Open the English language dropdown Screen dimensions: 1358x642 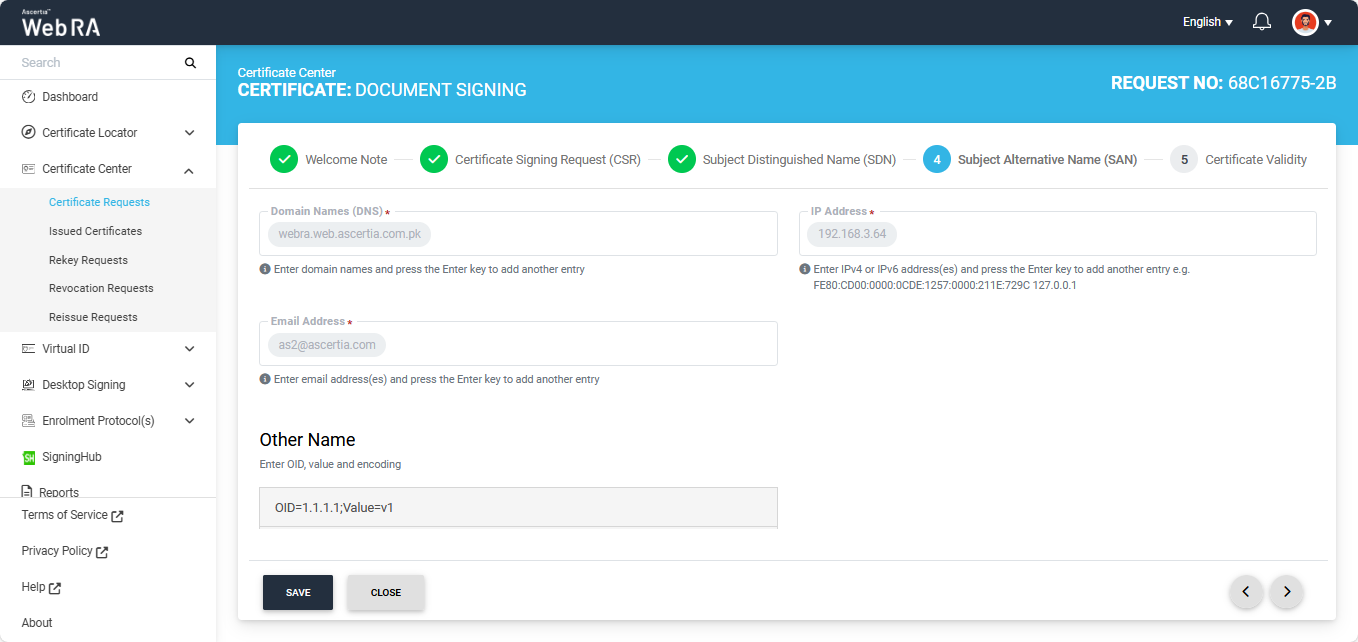(1207, 22)
